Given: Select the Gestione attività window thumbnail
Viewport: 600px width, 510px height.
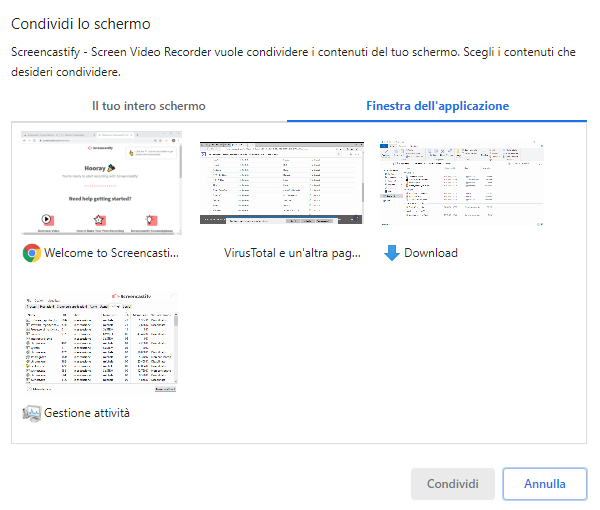Looking at the screenshot, I should pos(101,342).
